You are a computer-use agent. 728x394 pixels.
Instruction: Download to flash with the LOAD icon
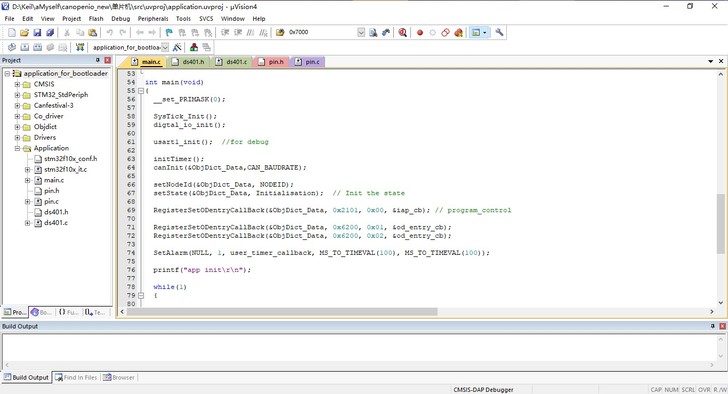(x=80, y=47)
